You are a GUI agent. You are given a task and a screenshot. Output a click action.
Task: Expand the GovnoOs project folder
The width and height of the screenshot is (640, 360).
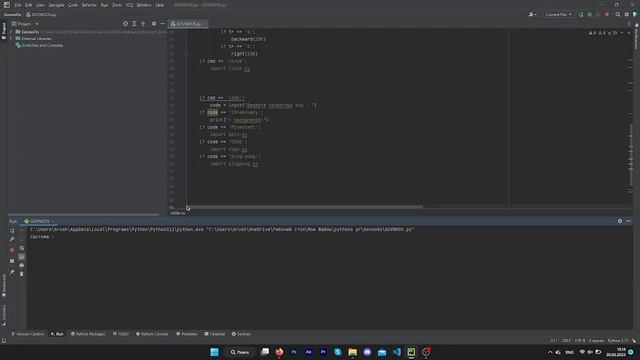pos(12,32)
